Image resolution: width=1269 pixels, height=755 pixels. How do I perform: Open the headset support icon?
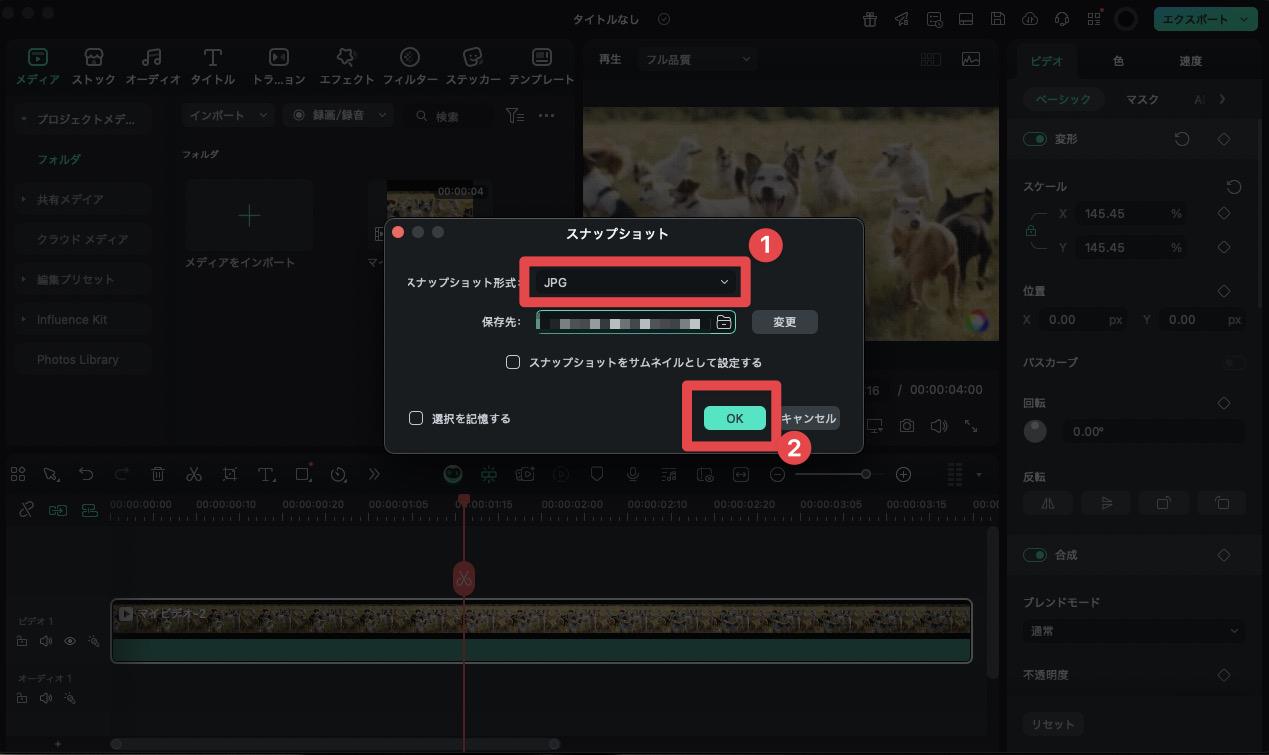click(1061, 19)
